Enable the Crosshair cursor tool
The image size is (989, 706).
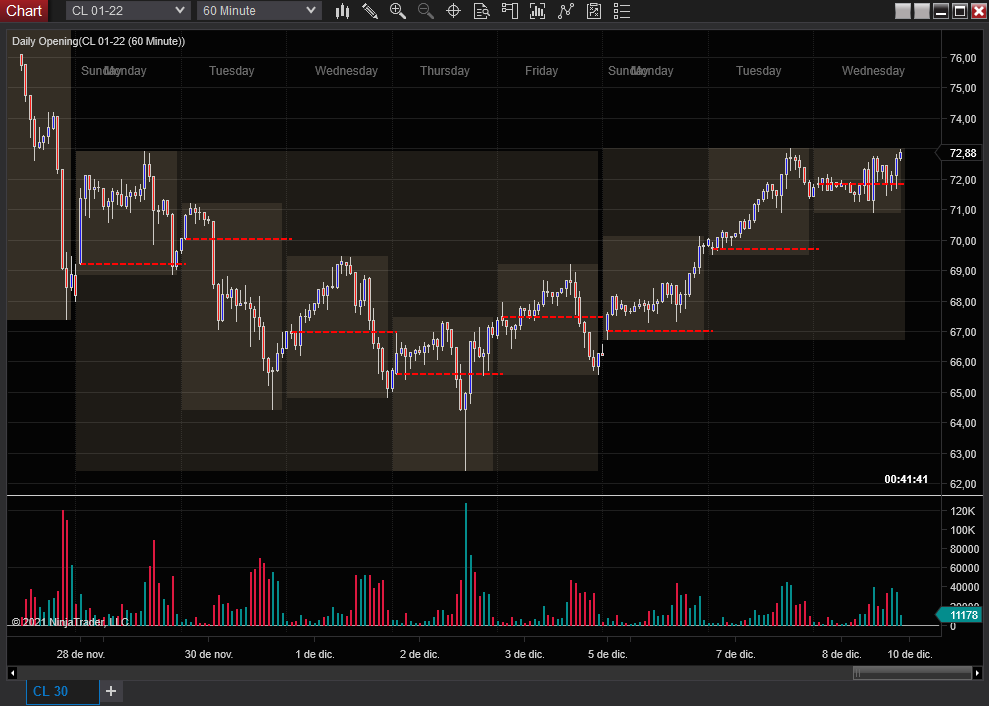tap(453, 11)
